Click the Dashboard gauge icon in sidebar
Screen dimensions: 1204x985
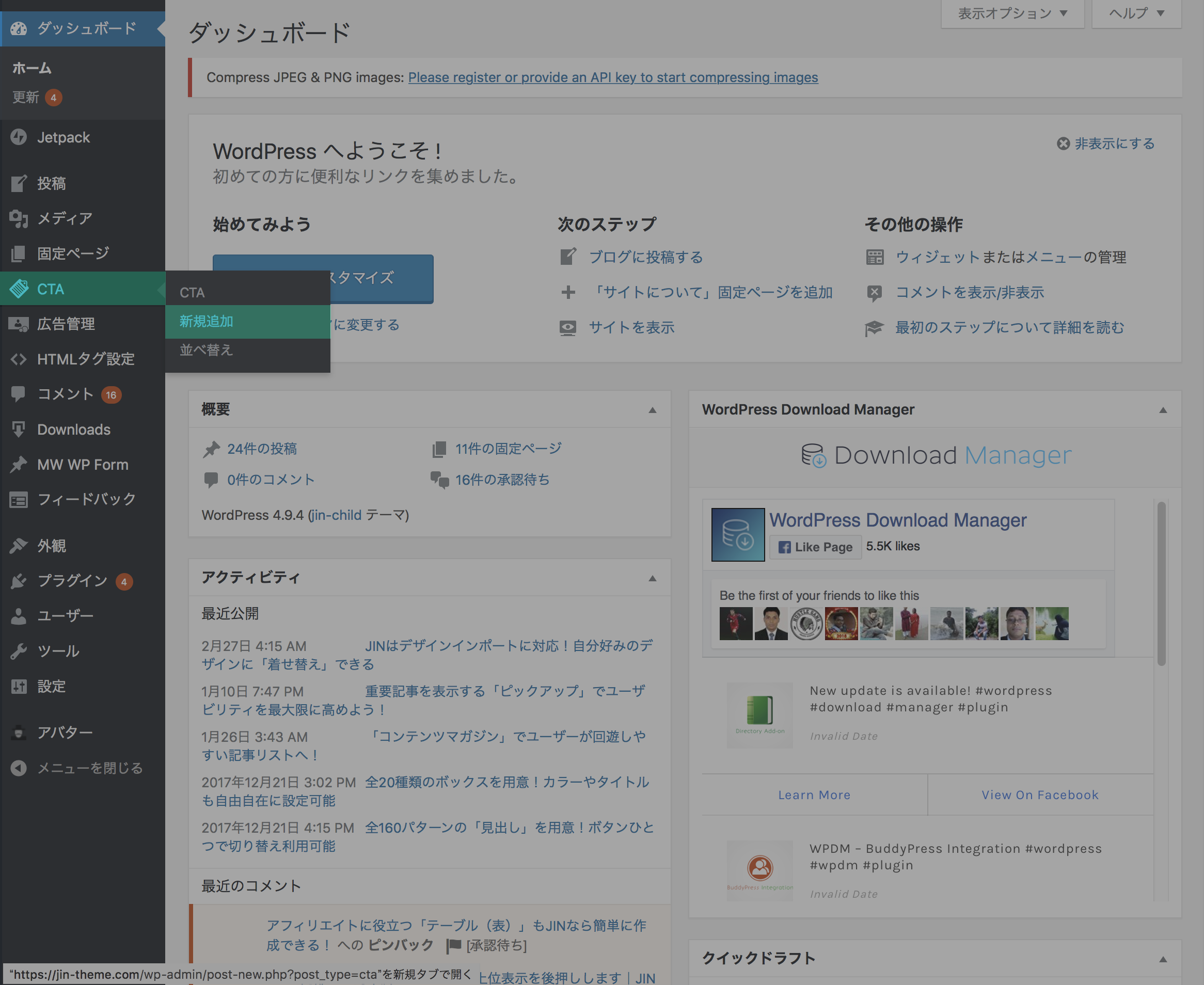(19, 28)
